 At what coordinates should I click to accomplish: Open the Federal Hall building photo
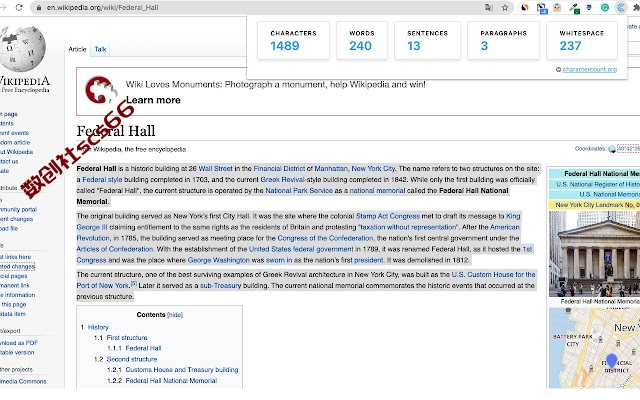pyautogui.click(x=594, y=254)
